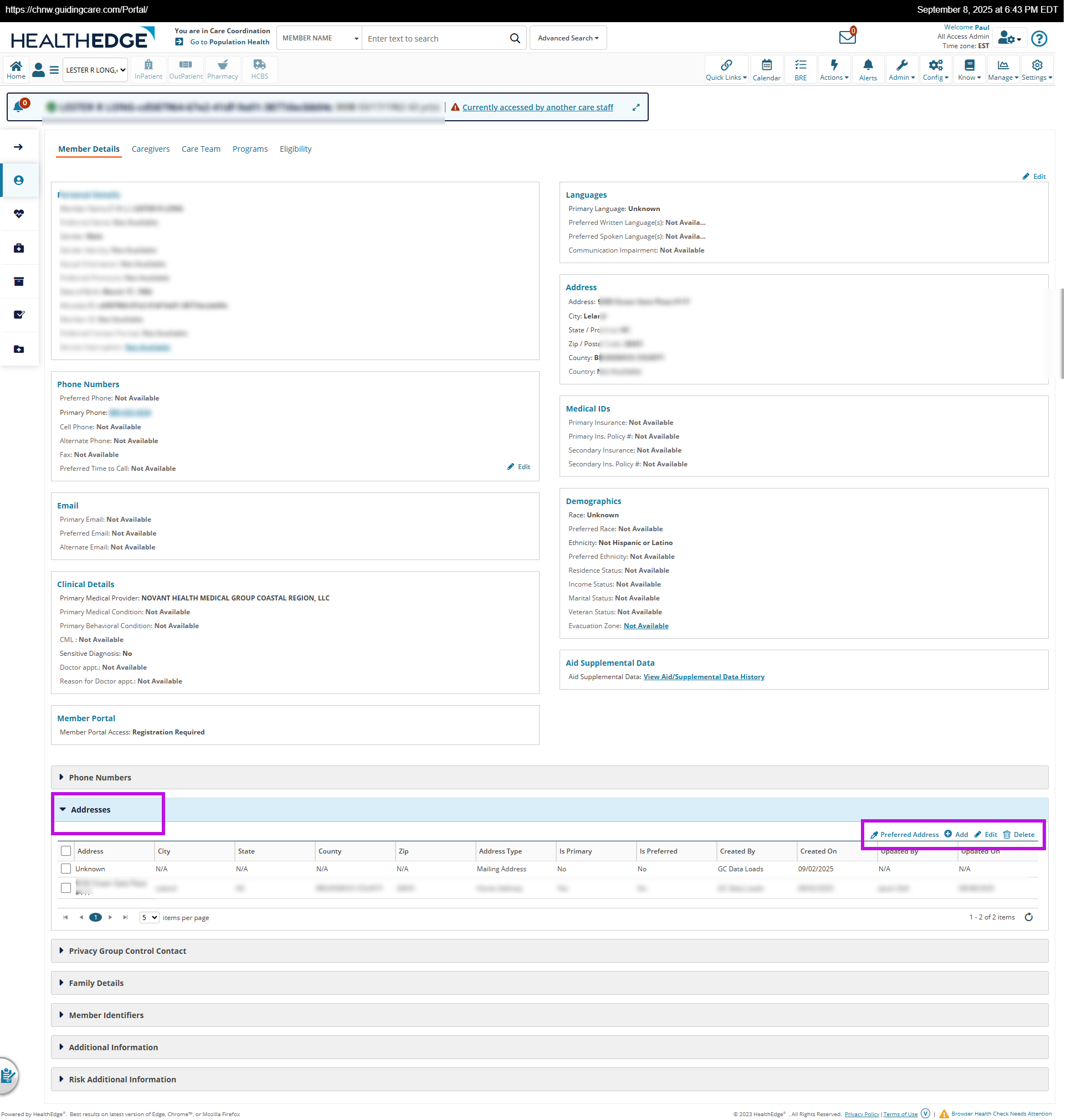Image resolution: width=1072 pixels, height=1120 pixels.
Task: Check the Unknown address row checkbox
Action: 66,868
